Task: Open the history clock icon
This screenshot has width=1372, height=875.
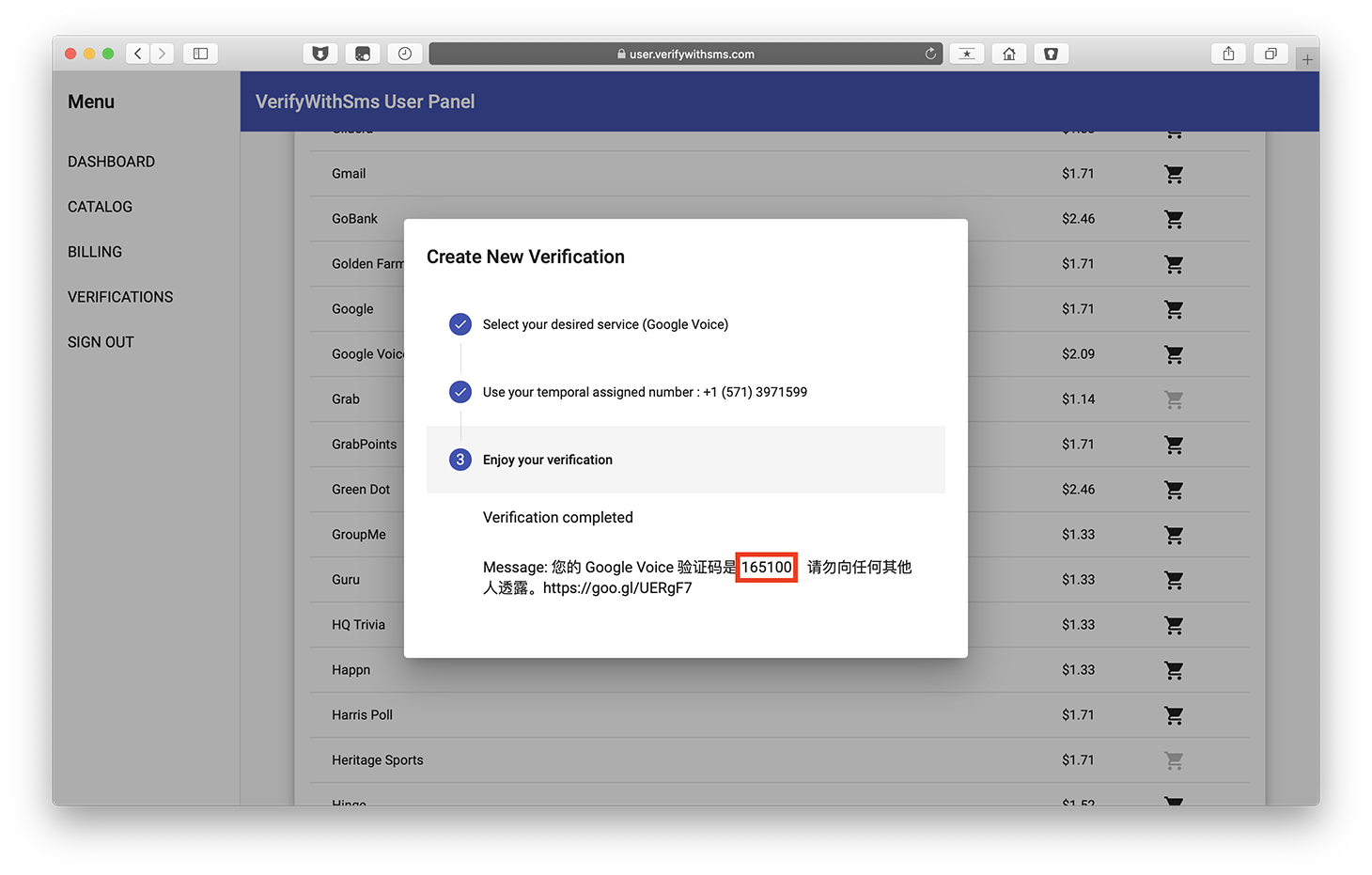Action: pyautogui.click(x=405, y=54)
